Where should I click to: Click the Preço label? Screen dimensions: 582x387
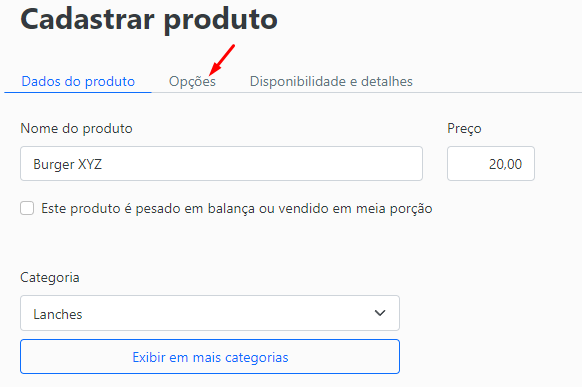[464, 129]
